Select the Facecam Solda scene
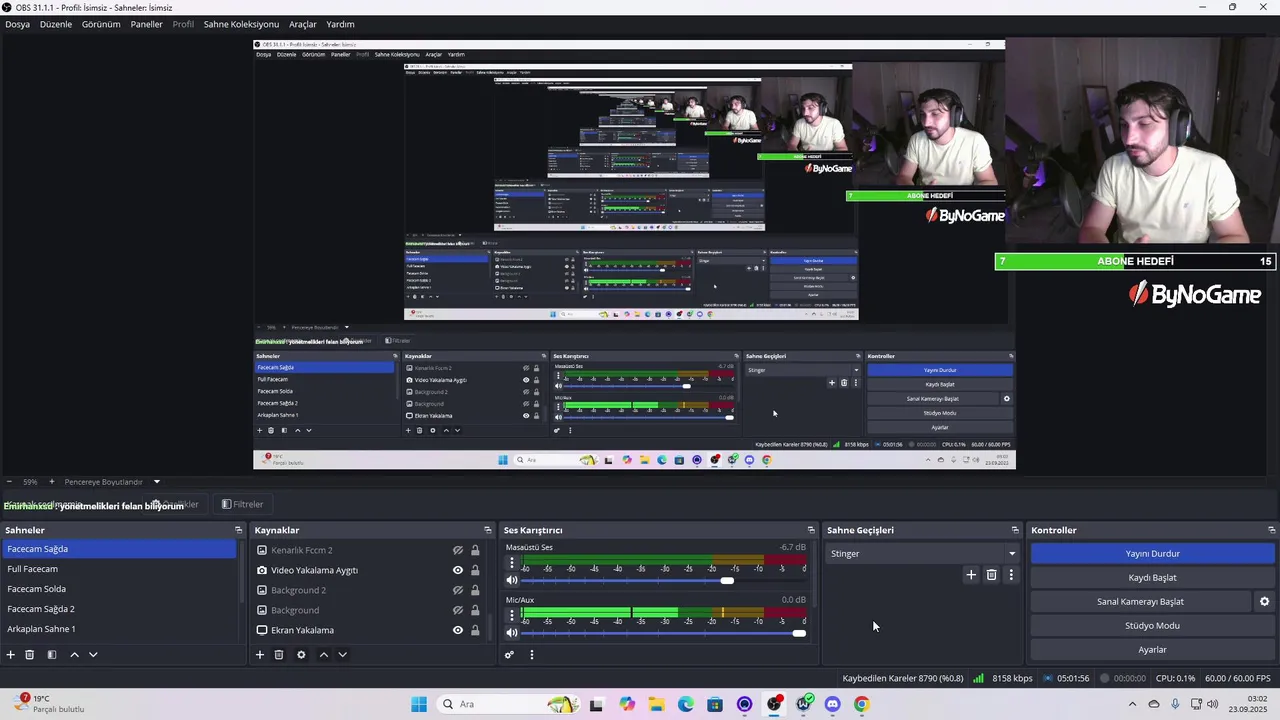Screen dimensions: 1280x720 [x=120, y=589]
